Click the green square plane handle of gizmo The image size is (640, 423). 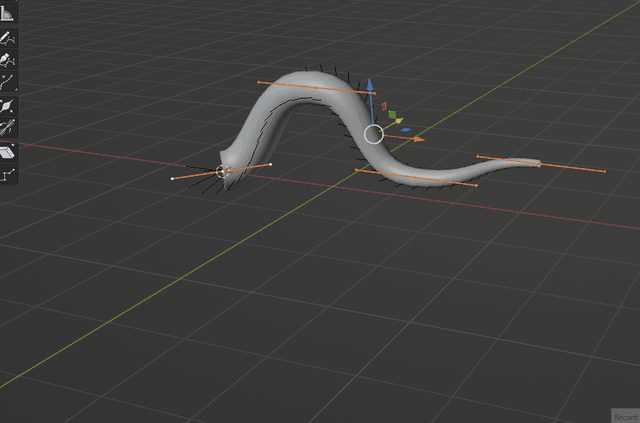(x=392, y=115)
